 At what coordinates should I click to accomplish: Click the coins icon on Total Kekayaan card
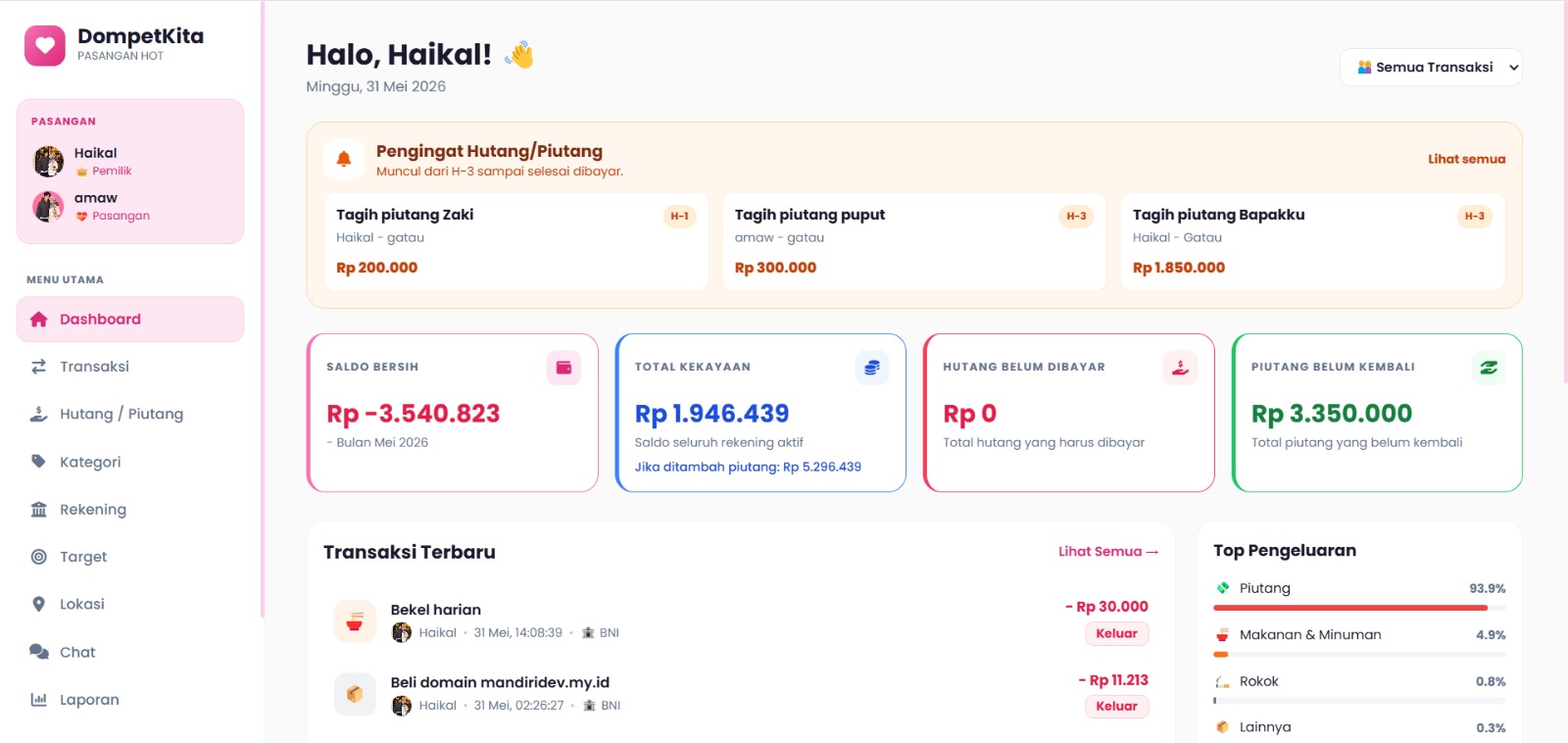point(872,368)
